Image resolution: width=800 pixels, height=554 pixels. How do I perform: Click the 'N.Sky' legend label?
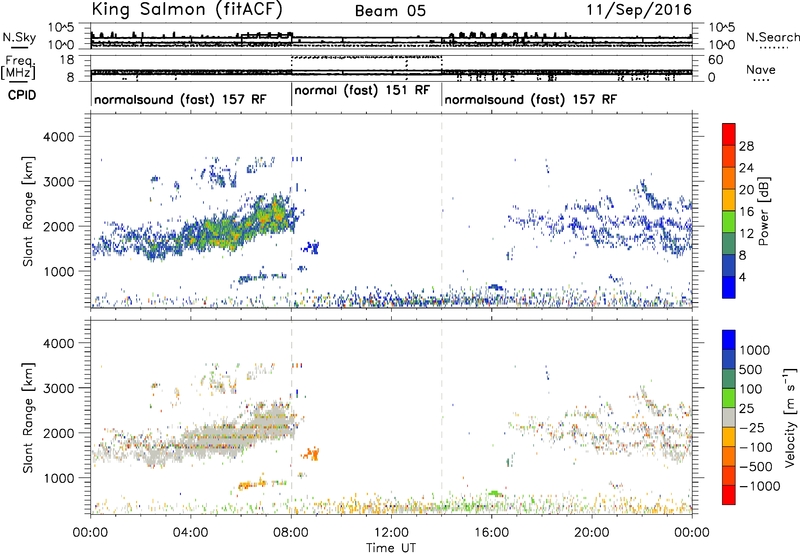[19, 37]
